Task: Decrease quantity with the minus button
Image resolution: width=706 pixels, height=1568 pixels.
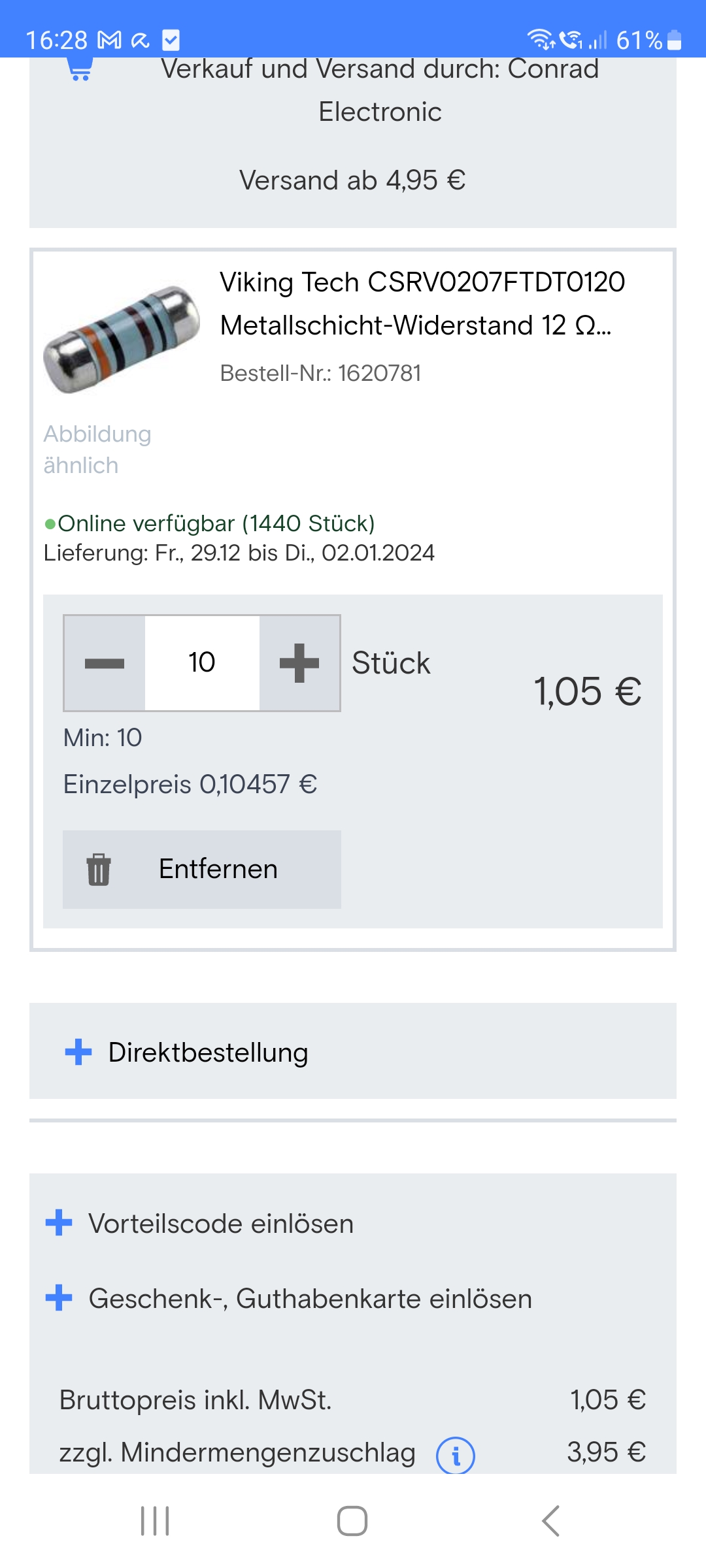Action: 105,663
